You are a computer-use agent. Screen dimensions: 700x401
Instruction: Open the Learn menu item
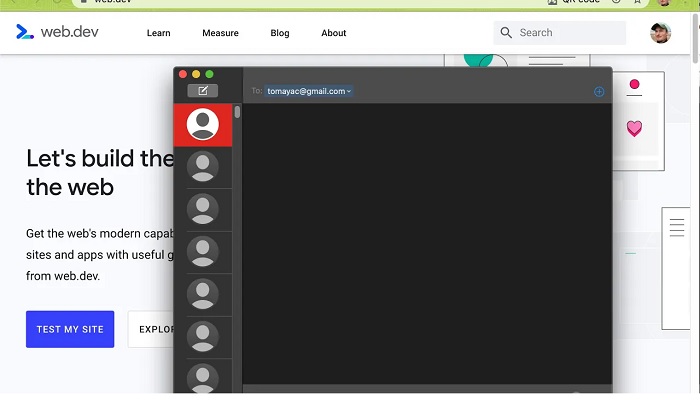tap(158, 33)
